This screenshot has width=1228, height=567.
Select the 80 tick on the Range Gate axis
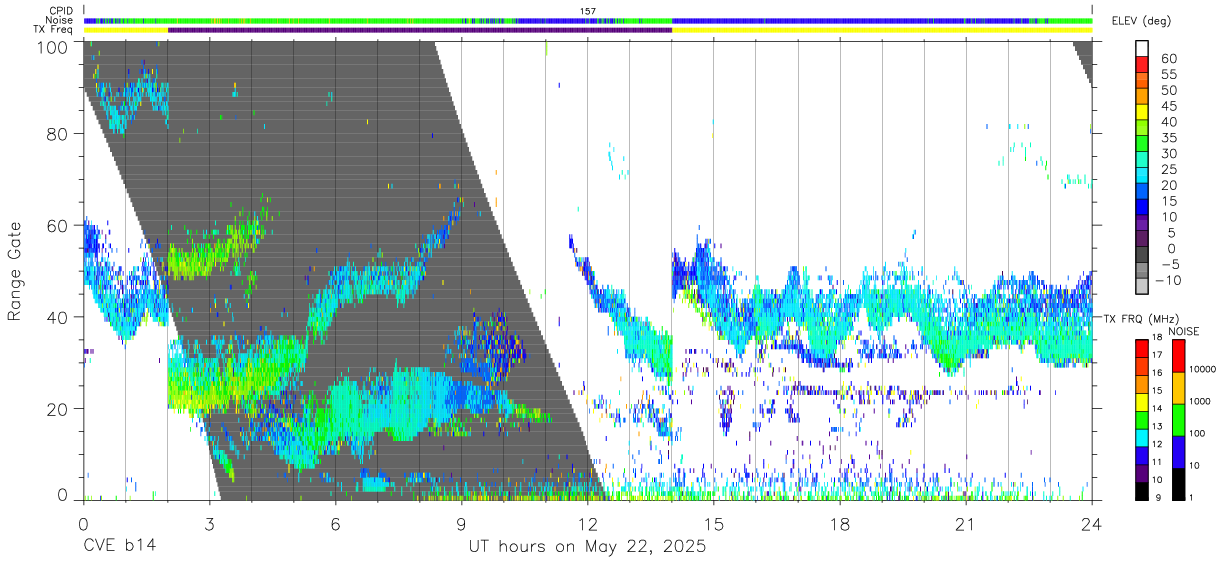tap(59, 134)
